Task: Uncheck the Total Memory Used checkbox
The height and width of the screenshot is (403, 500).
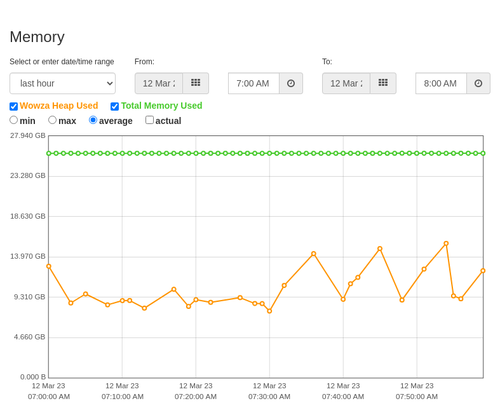Action: [x=115, y=106]
